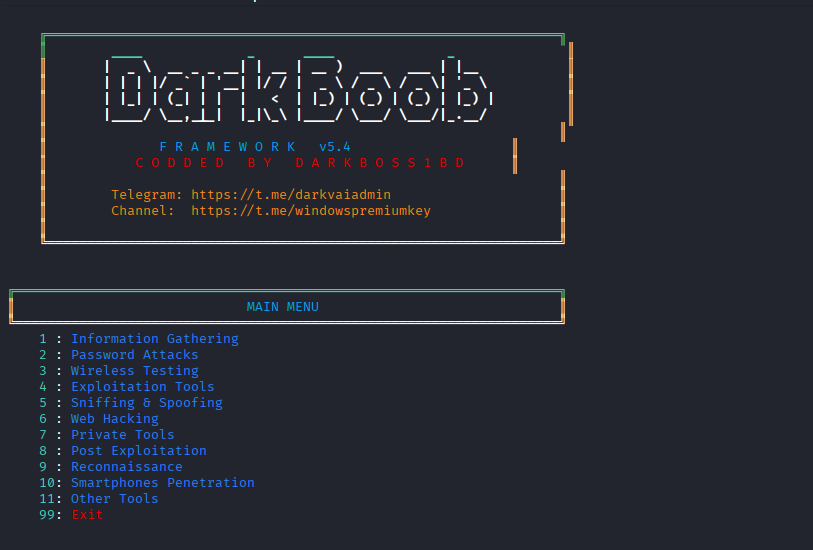This screenshot has height=550, width=813.
Task: Pick the Wireless Testing option
Action: [134, 371]
